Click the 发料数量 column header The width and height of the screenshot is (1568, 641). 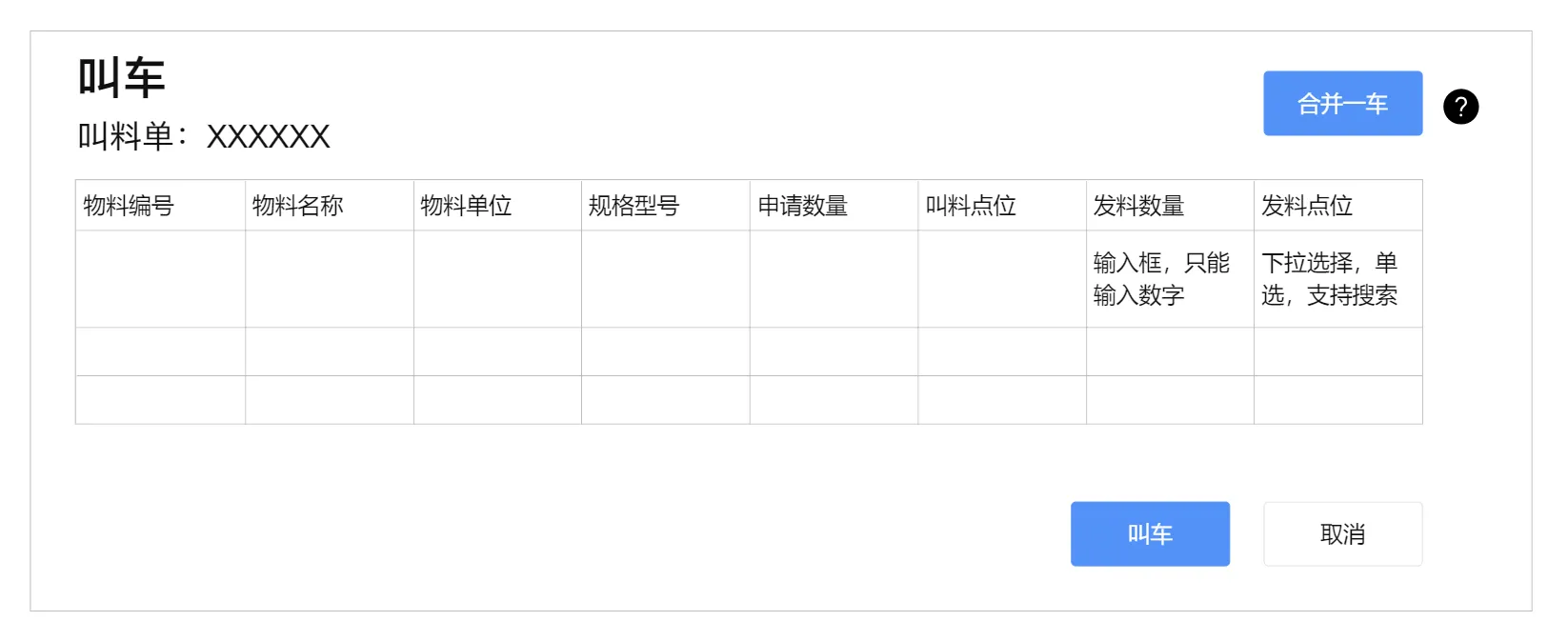(x=1170, y=206)
